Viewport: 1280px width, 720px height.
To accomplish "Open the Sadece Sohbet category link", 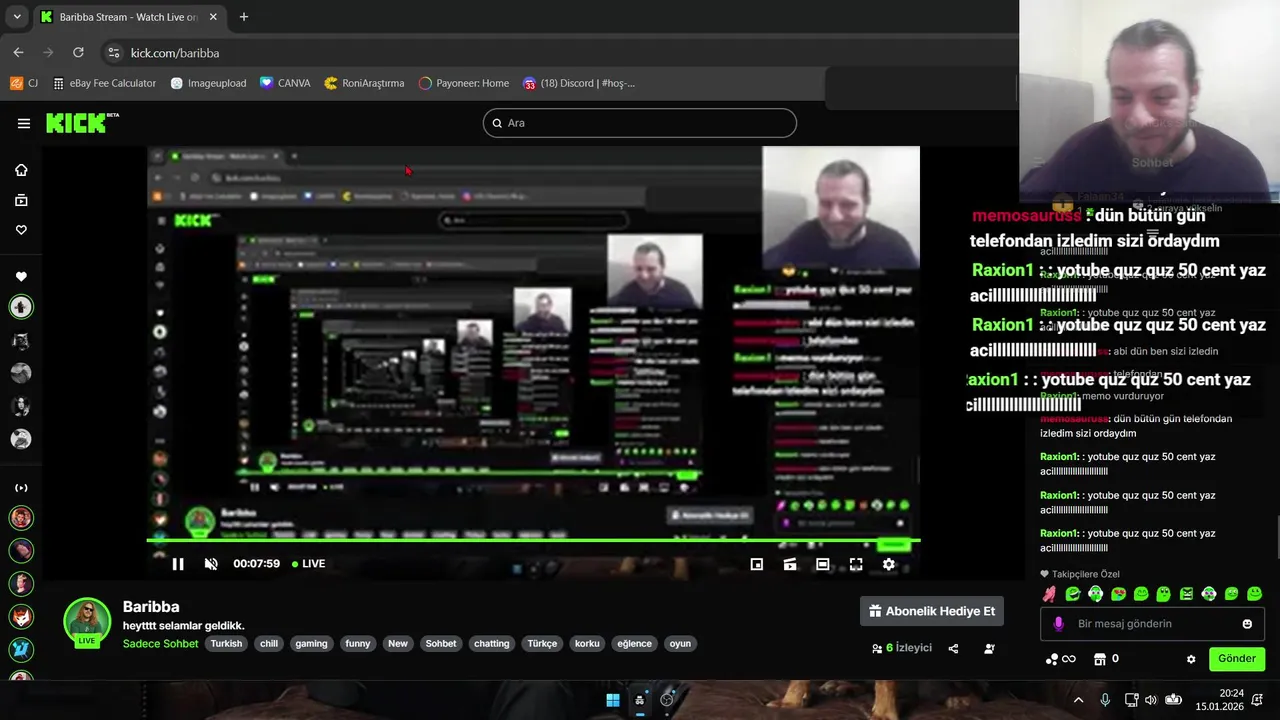I will [x=160, y=644].
